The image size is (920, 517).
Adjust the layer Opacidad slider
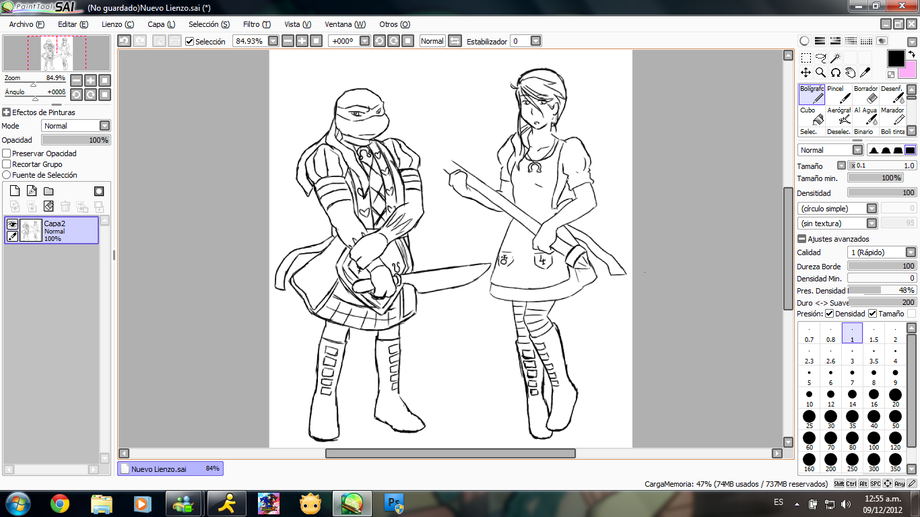click(x=76, y=140)
